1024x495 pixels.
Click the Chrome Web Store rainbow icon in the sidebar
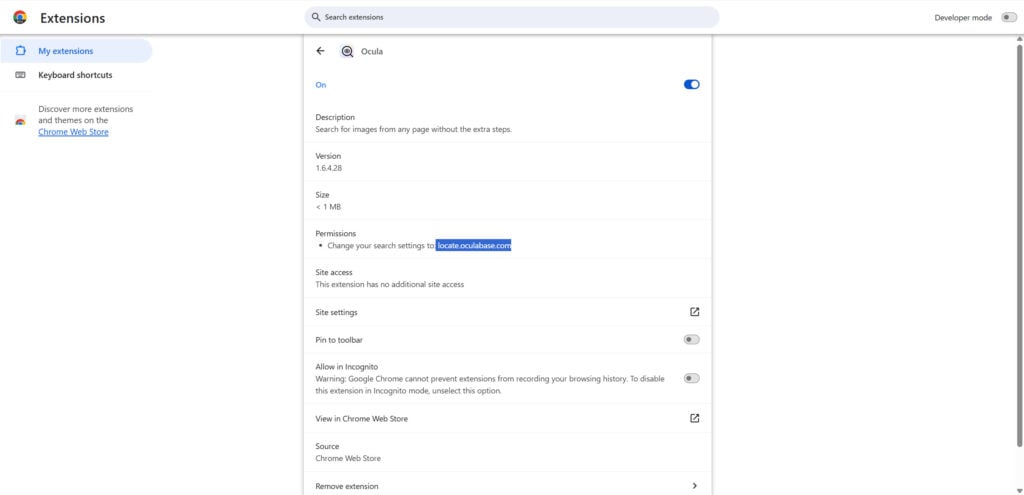20,121
